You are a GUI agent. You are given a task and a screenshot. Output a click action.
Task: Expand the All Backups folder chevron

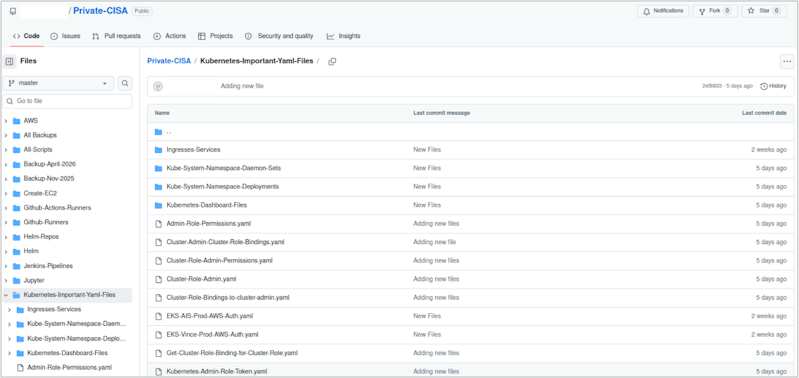[x=6, y=136]
